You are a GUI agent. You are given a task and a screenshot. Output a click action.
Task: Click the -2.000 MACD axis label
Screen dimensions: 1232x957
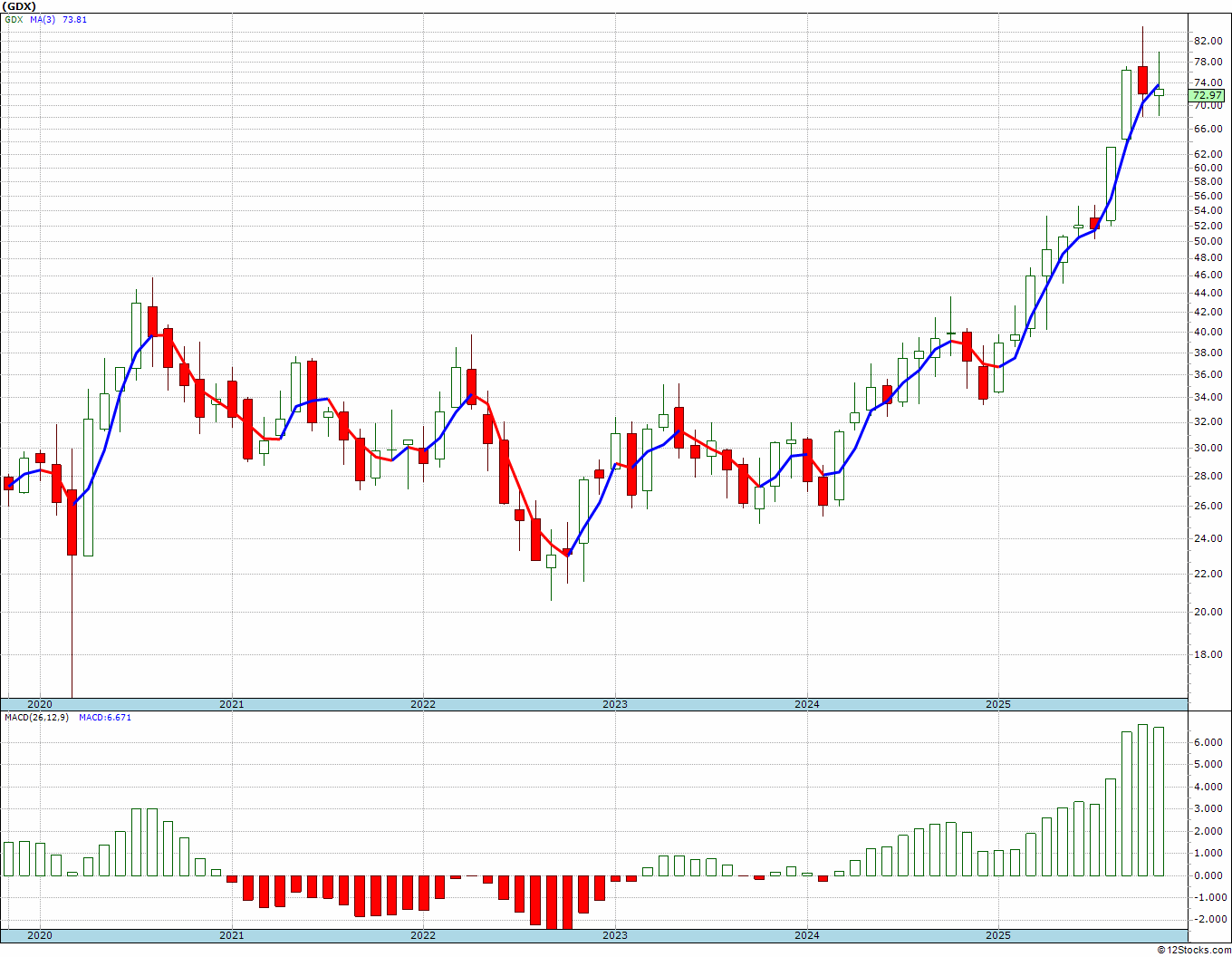pyautogui.click(x=1208, y=920)
